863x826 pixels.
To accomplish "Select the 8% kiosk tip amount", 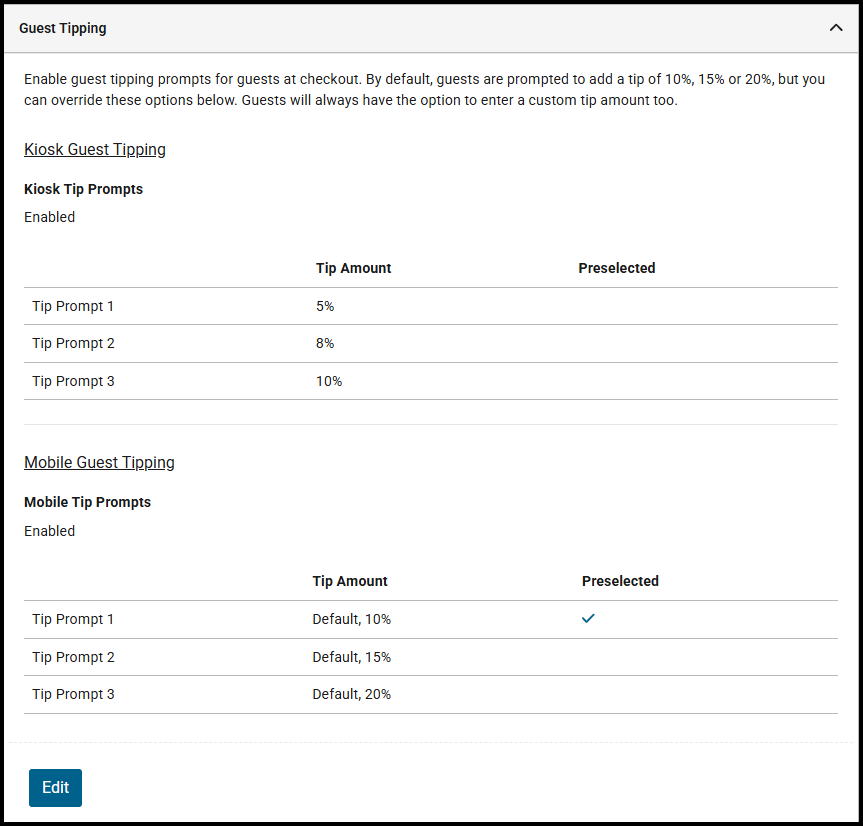I will pos(325,343).
